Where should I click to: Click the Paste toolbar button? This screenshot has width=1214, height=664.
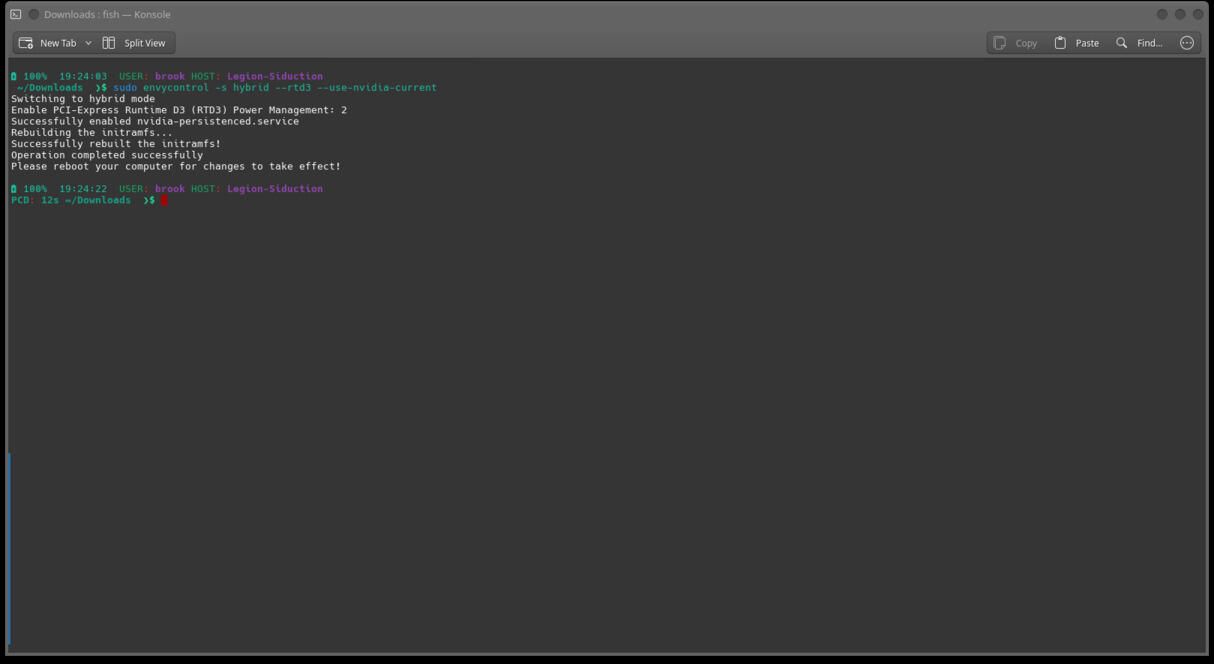(1076, 43)
